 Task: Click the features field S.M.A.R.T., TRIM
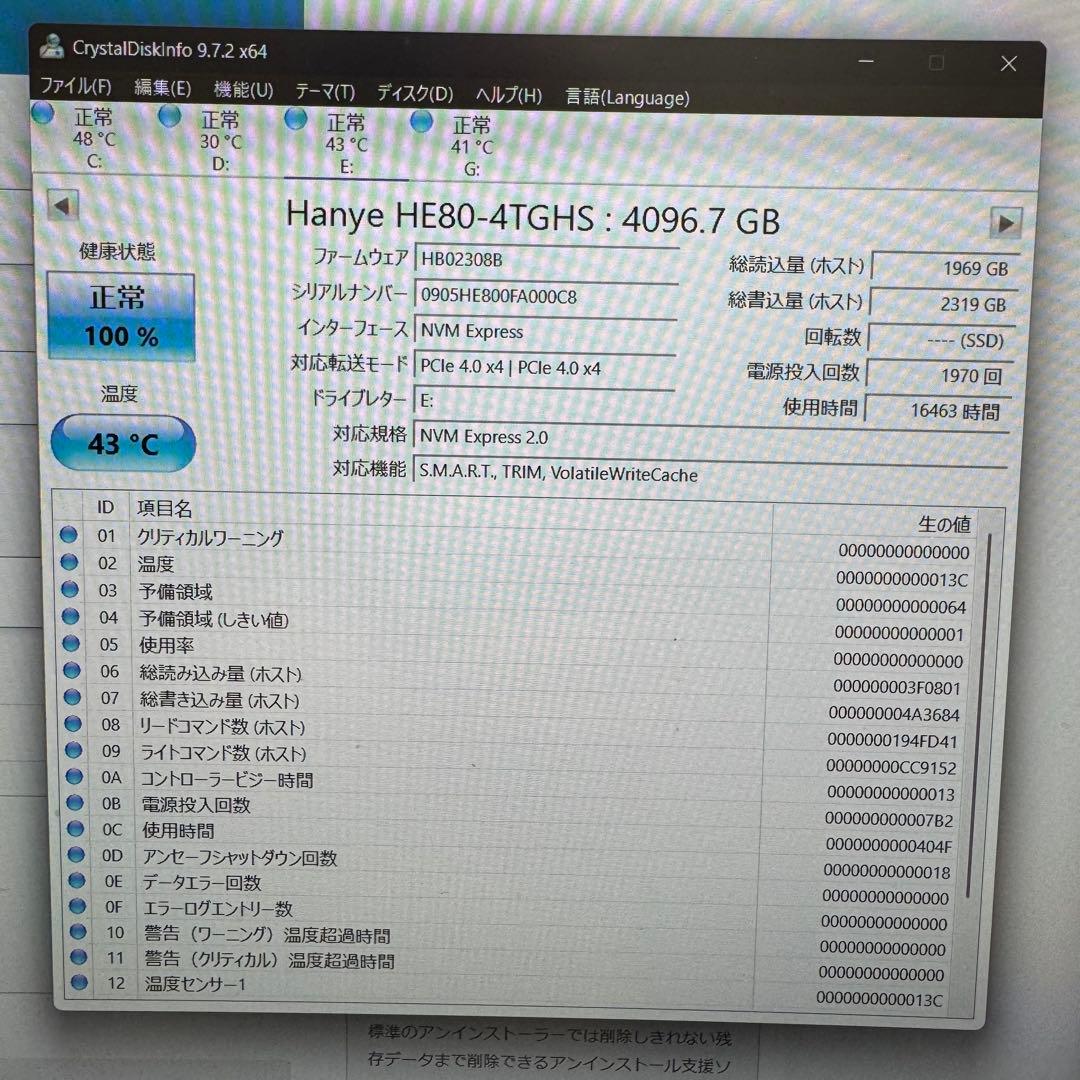coord(710,475)
